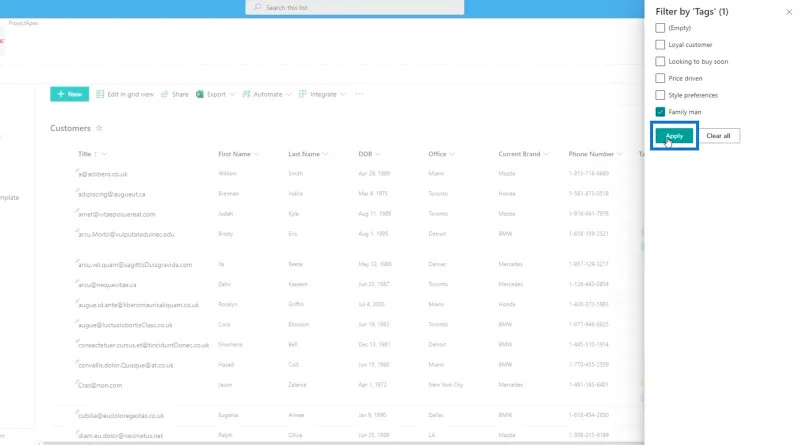Click the LA office cell
The image size is (800, 445).
point(432,435)
